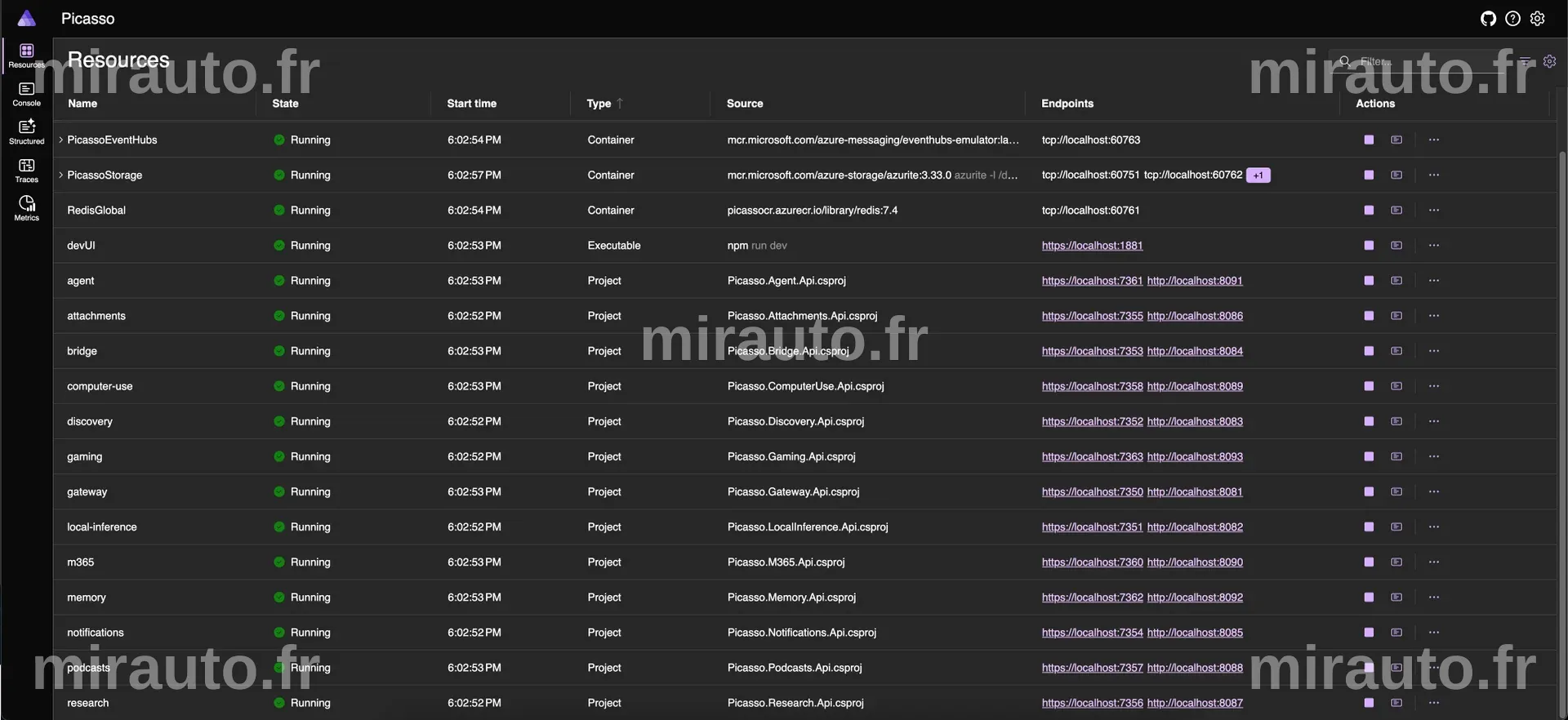Image resolution: width=1568 pixels, height=720 pixels.
Task: Stop the PicassoEventHubs resource
Action: click(x=1369, y=140)
